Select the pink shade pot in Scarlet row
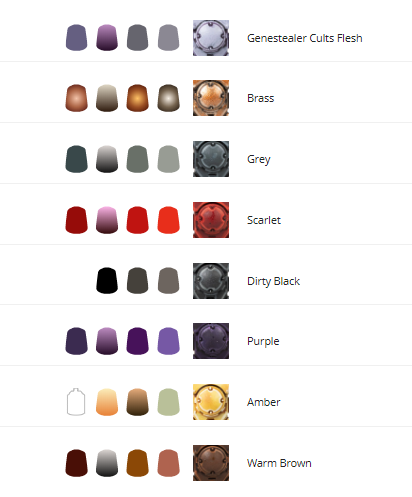 [107, 220]
